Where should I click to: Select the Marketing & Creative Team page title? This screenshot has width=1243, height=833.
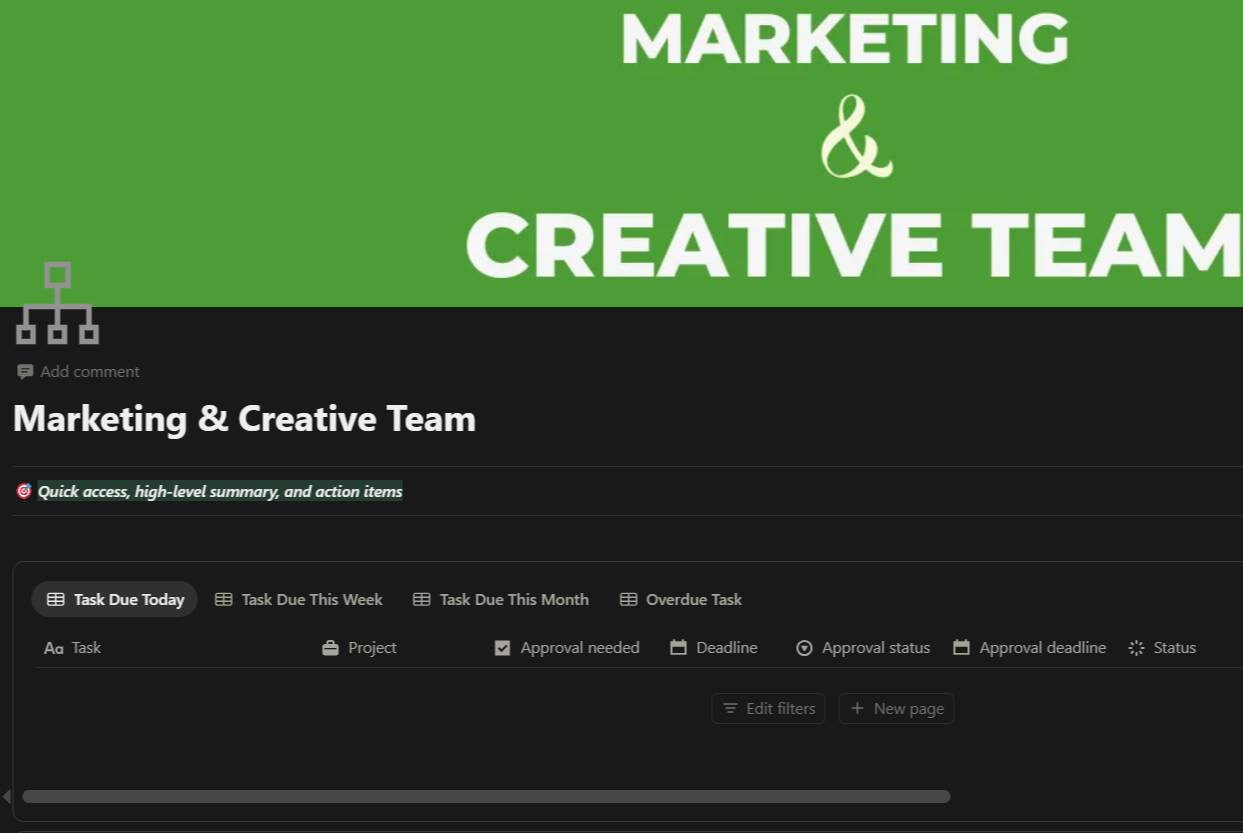(x=244, y=419)
